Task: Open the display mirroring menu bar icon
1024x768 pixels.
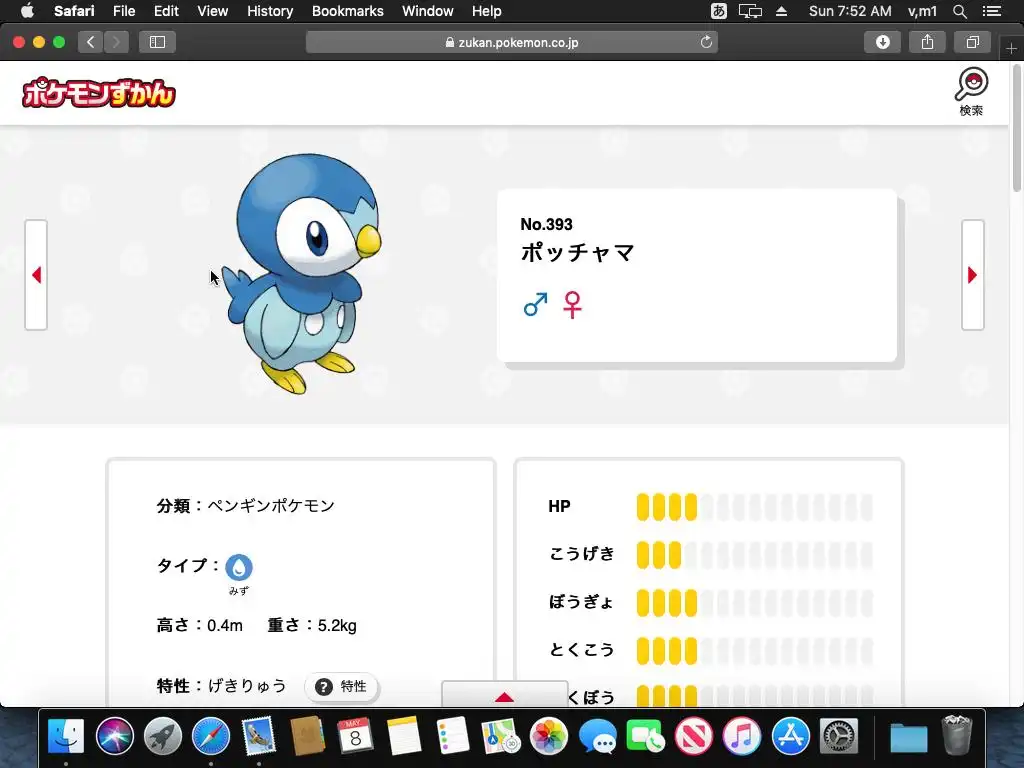Action: (x=750, y=11)
